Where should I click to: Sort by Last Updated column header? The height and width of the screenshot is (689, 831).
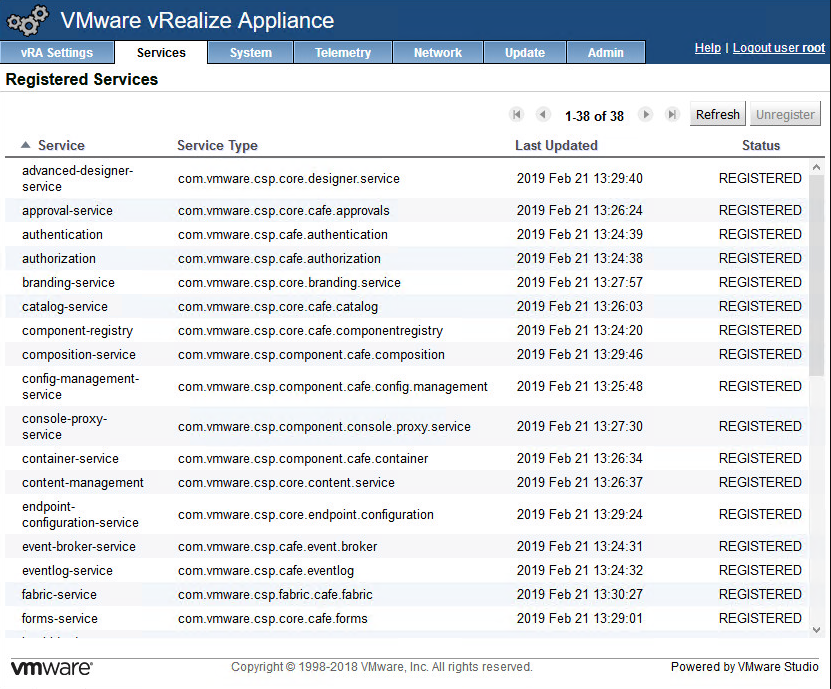(556, 145)
